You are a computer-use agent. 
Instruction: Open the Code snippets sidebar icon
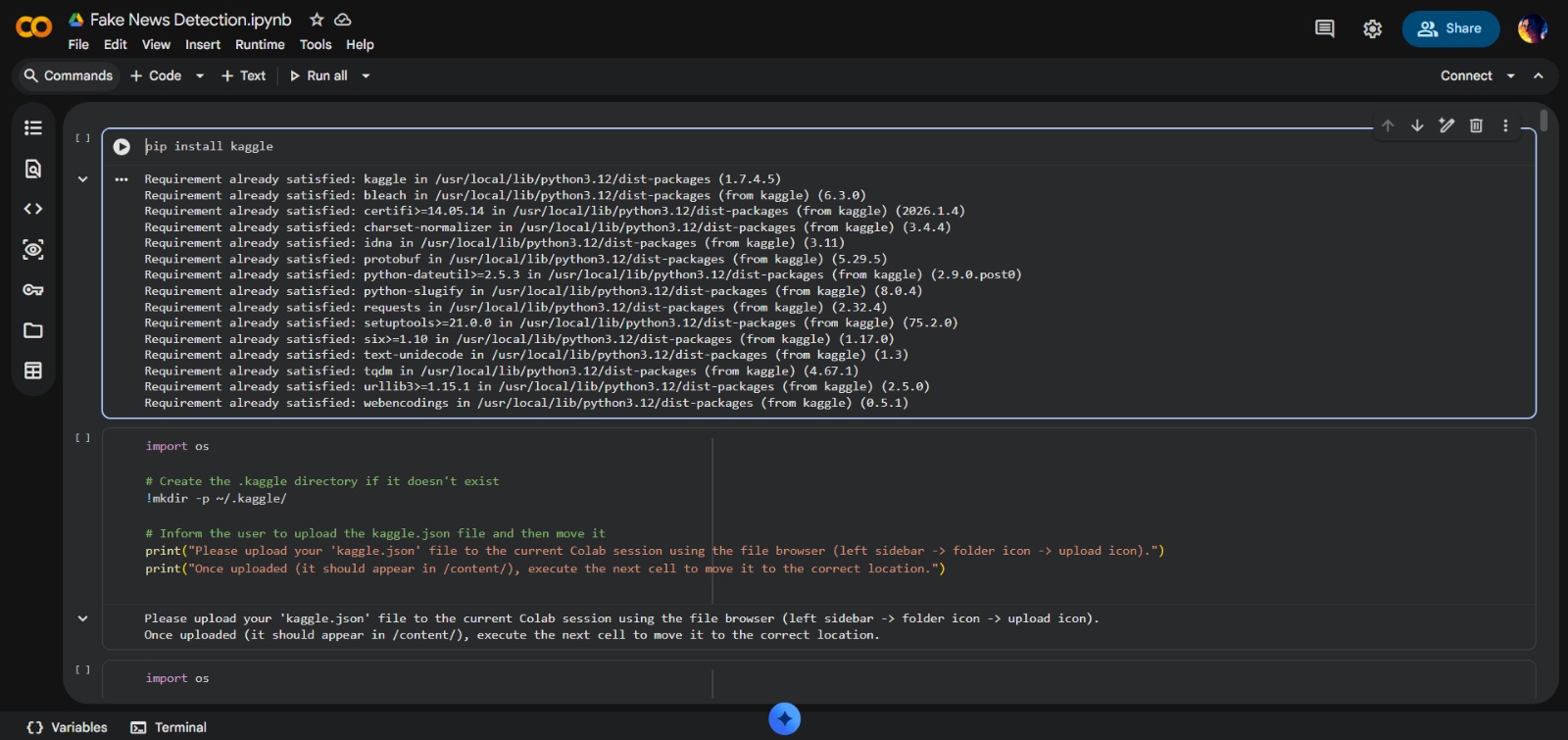pyautogui.click(x=33, y=209)
